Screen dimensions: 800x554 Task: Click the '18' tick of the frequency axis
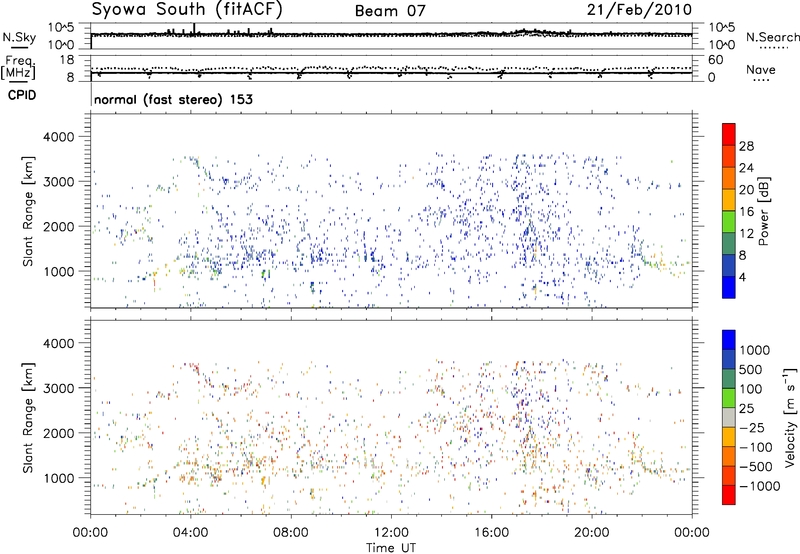click(67, 60)
